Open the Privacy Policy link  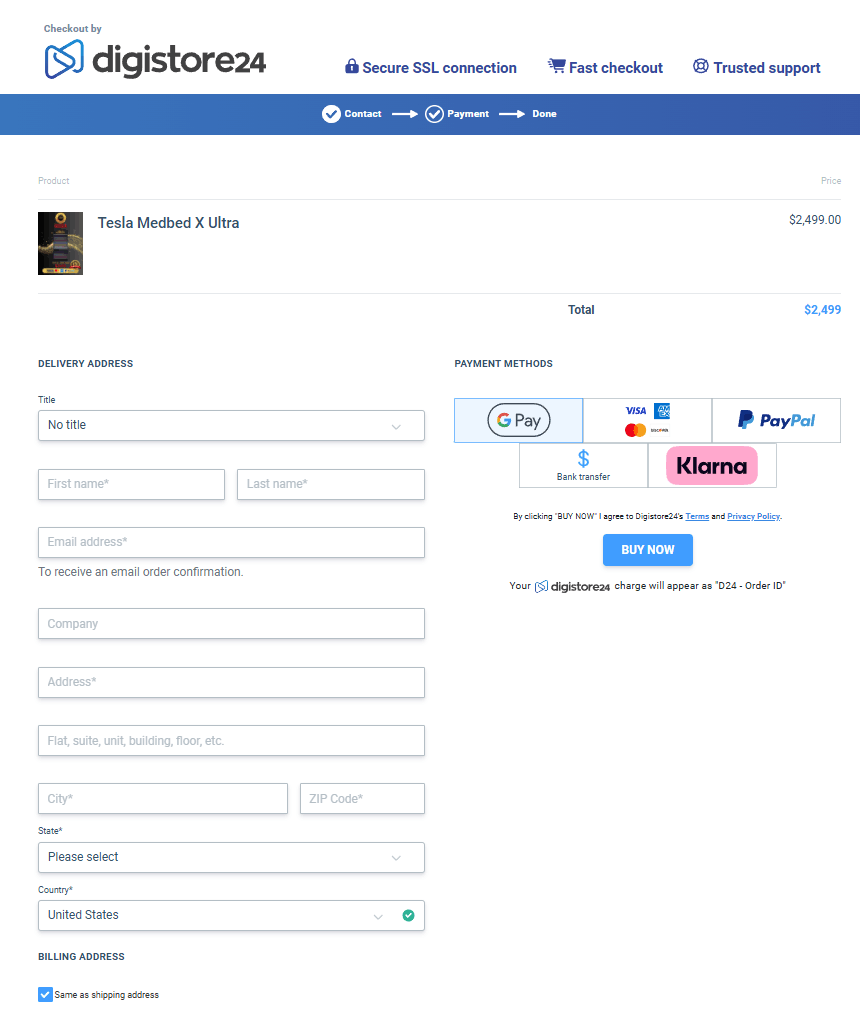pyautogui.click(x=753, y=516)
